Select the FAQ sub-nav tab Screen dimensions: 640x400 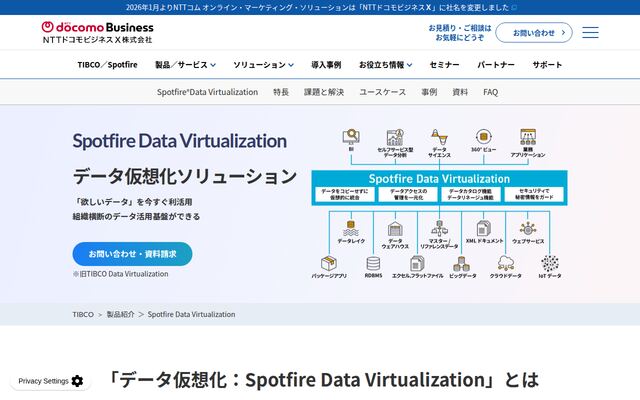tap(491, 92)
